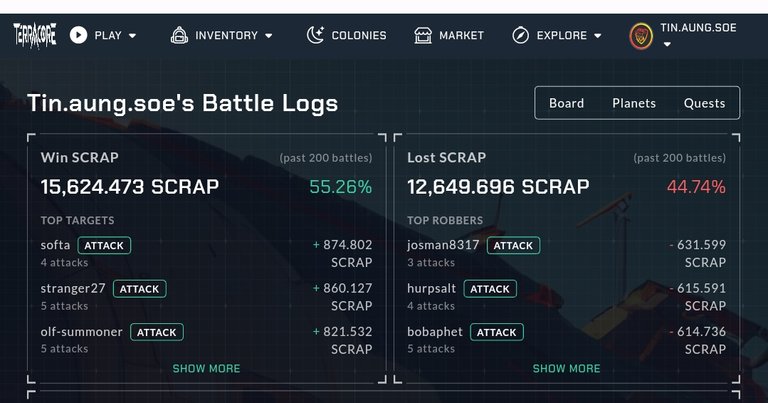
Task: Switch to the Planets tab
Action: (634, 103)
